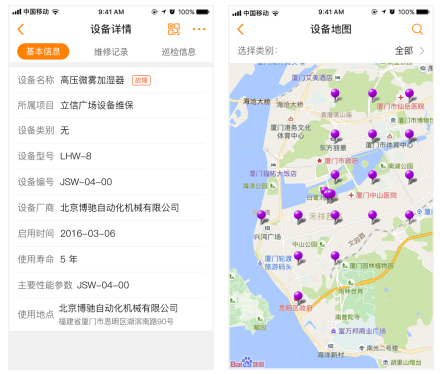
Task: Tap purple pin below 厦门艾美酒店
Action: 335,95
